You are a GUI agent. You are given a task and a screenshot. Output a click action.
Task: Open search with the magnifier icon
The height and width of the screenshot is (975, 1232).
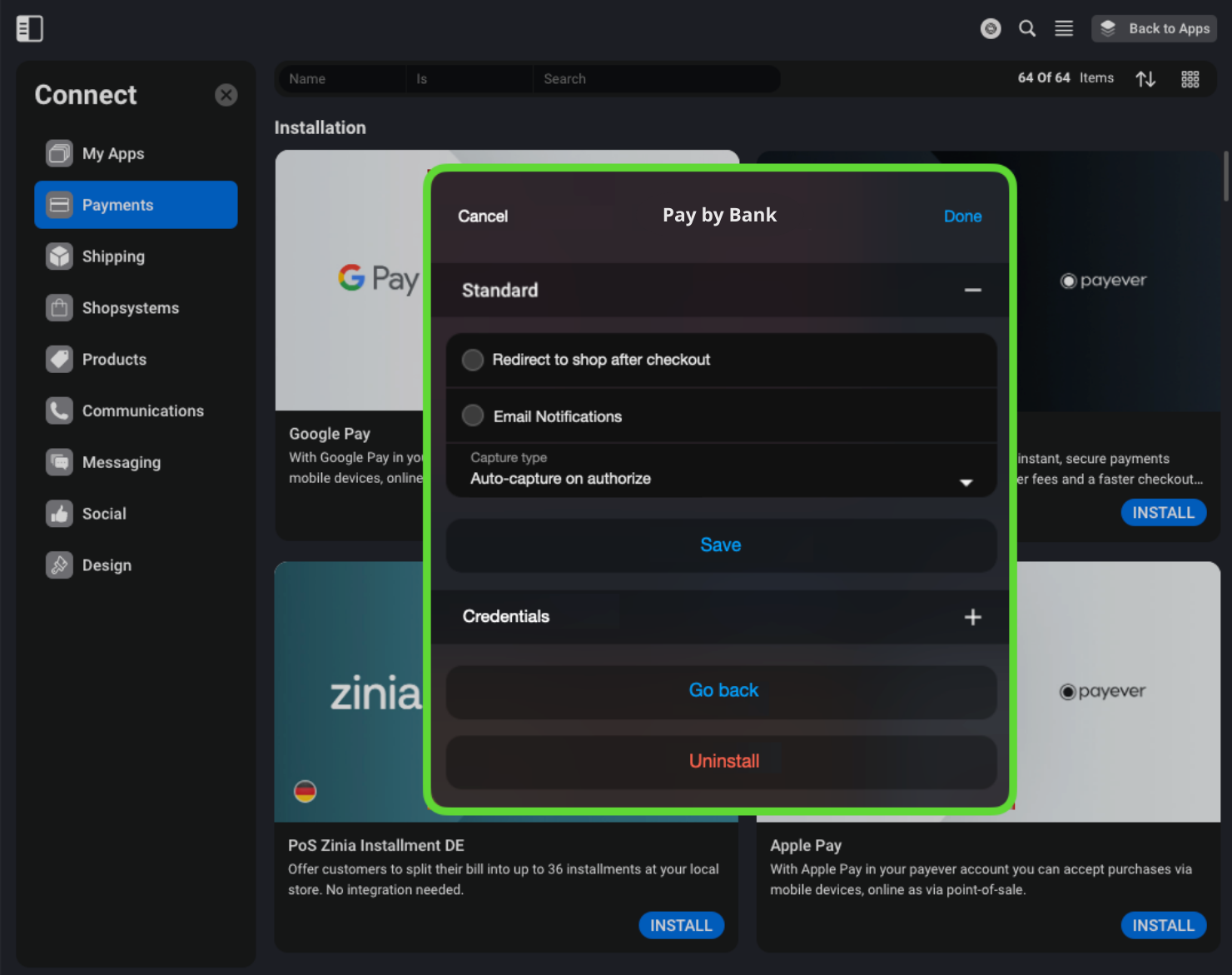pos(1027,28)
